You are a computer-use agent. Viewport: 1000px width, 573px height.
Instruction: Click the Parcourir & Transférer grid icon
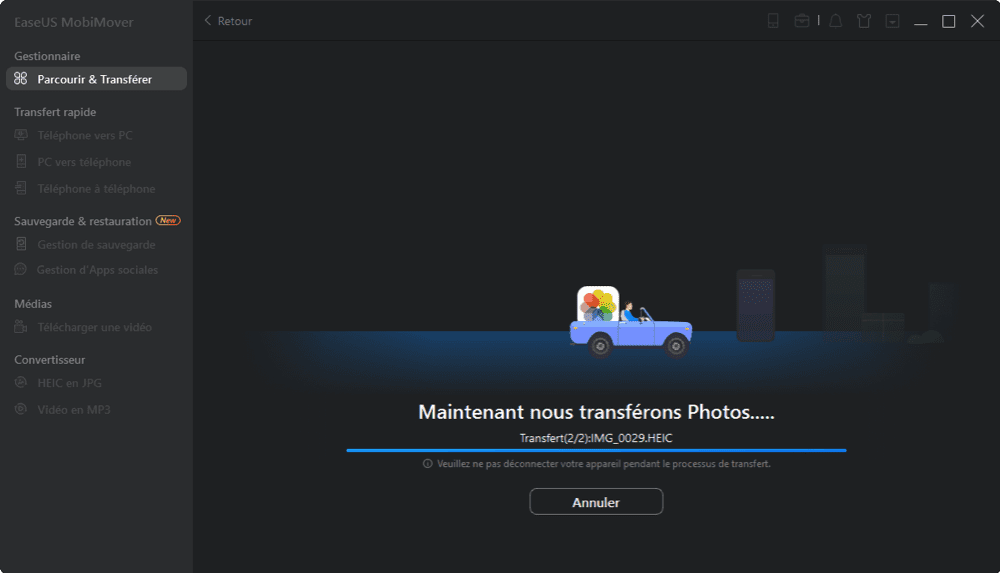point(21,79)
